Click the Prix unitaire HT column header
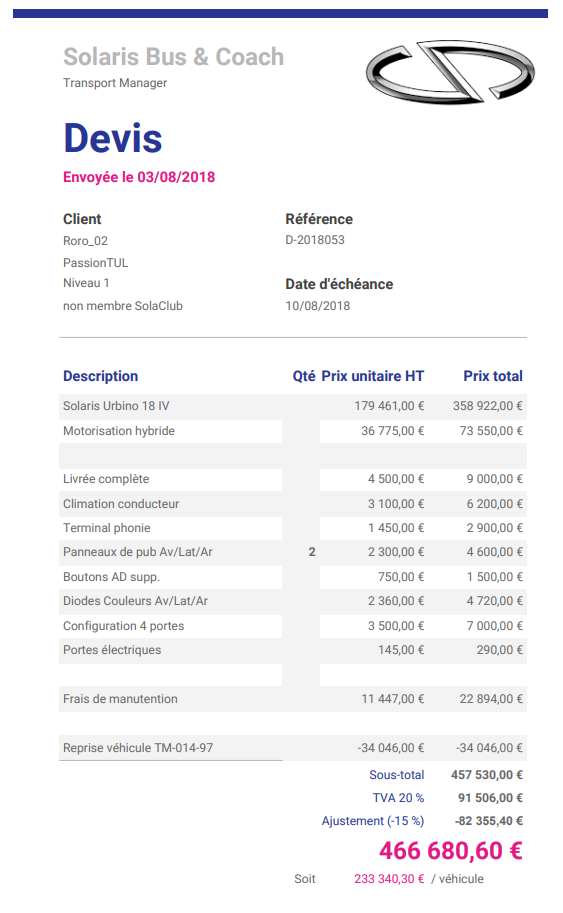The image size is (563, 913). [373, 376]
